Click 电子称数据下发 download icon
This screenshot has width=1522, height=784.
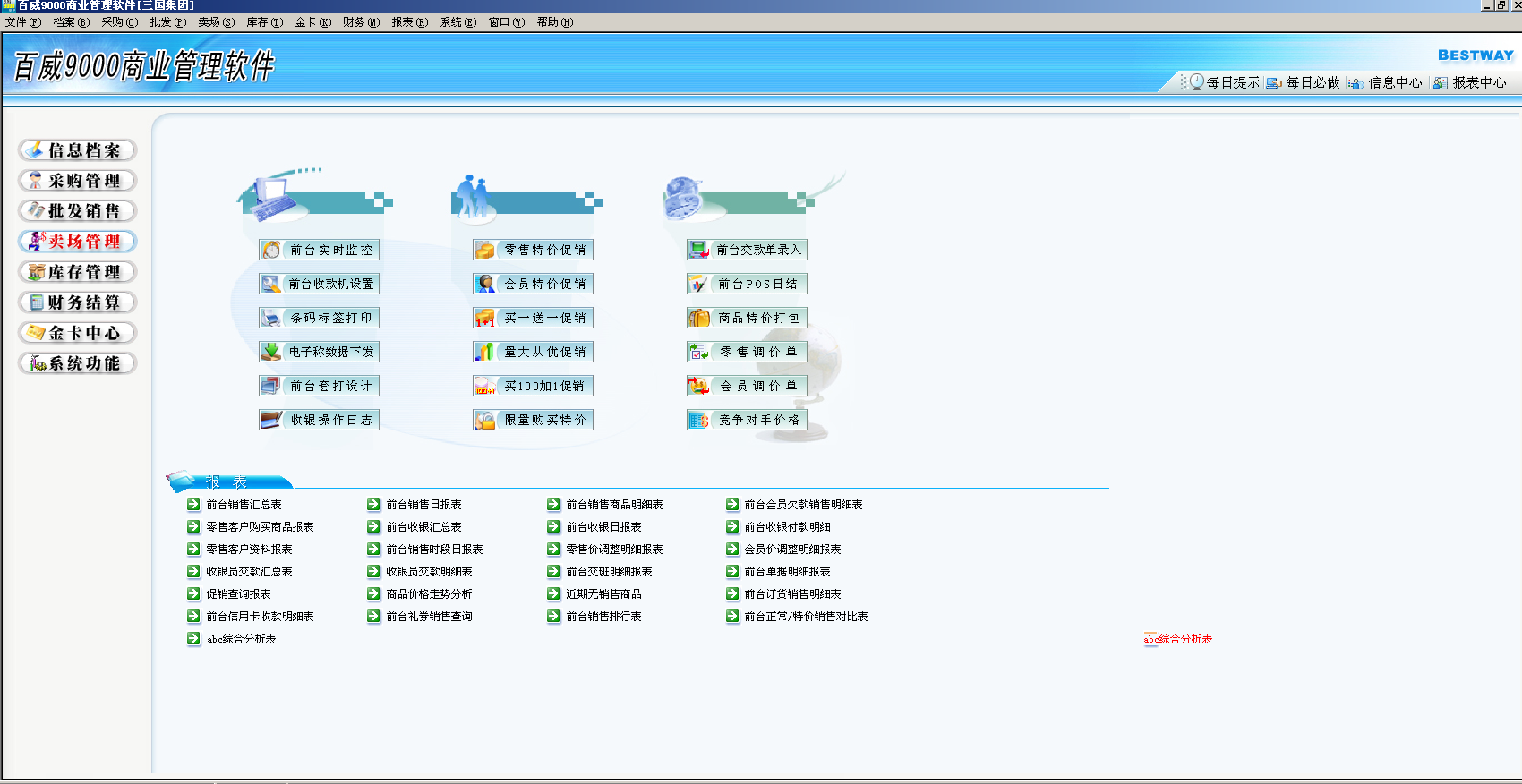[271, 352]
